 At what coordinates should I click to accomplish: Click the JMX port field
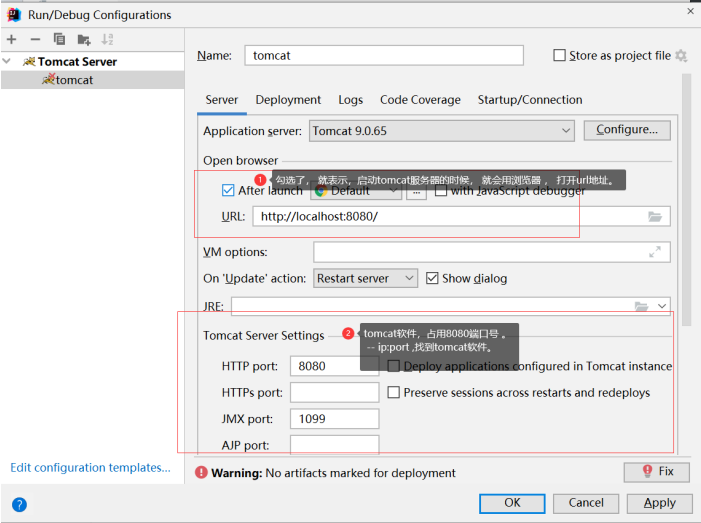[x=334, y=419]
